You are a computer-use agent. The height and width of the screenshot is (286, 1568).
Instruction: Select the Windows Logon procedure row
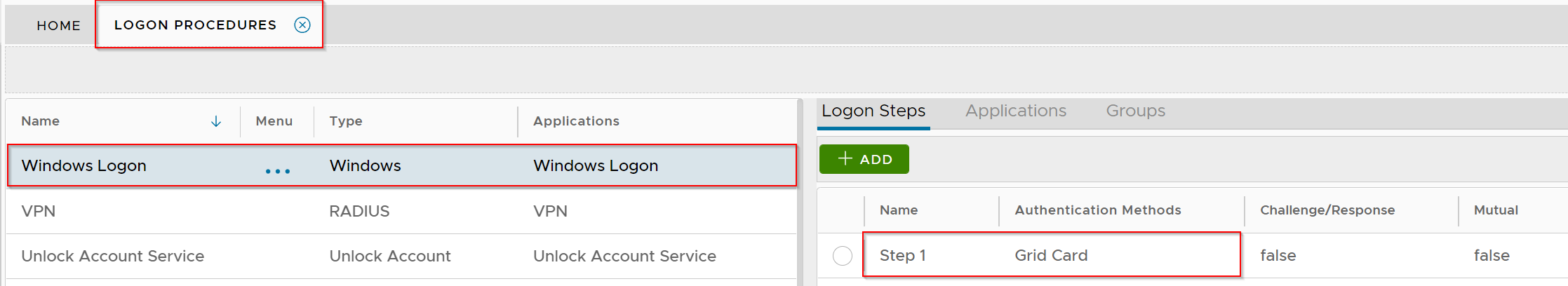[84, 165]
